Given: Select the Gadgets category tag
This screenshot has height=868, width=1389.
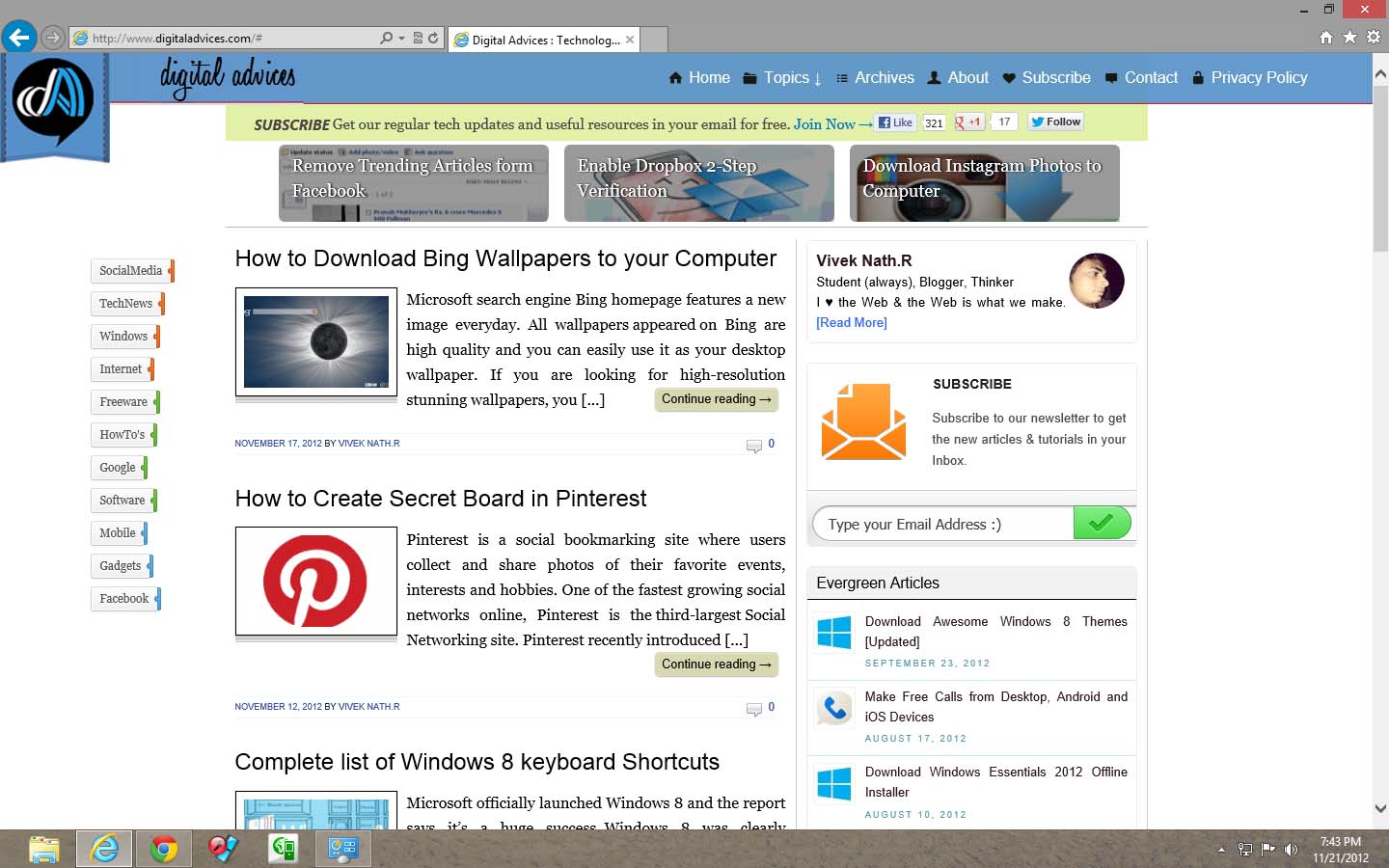Looking at the screenshot, I should point(122,566).
